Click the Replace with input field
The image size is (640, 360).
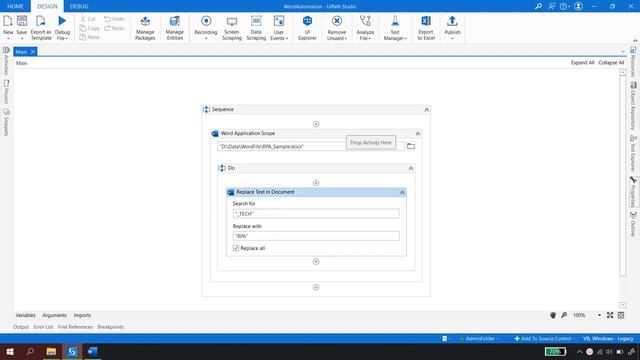click(x=316, y=236)
